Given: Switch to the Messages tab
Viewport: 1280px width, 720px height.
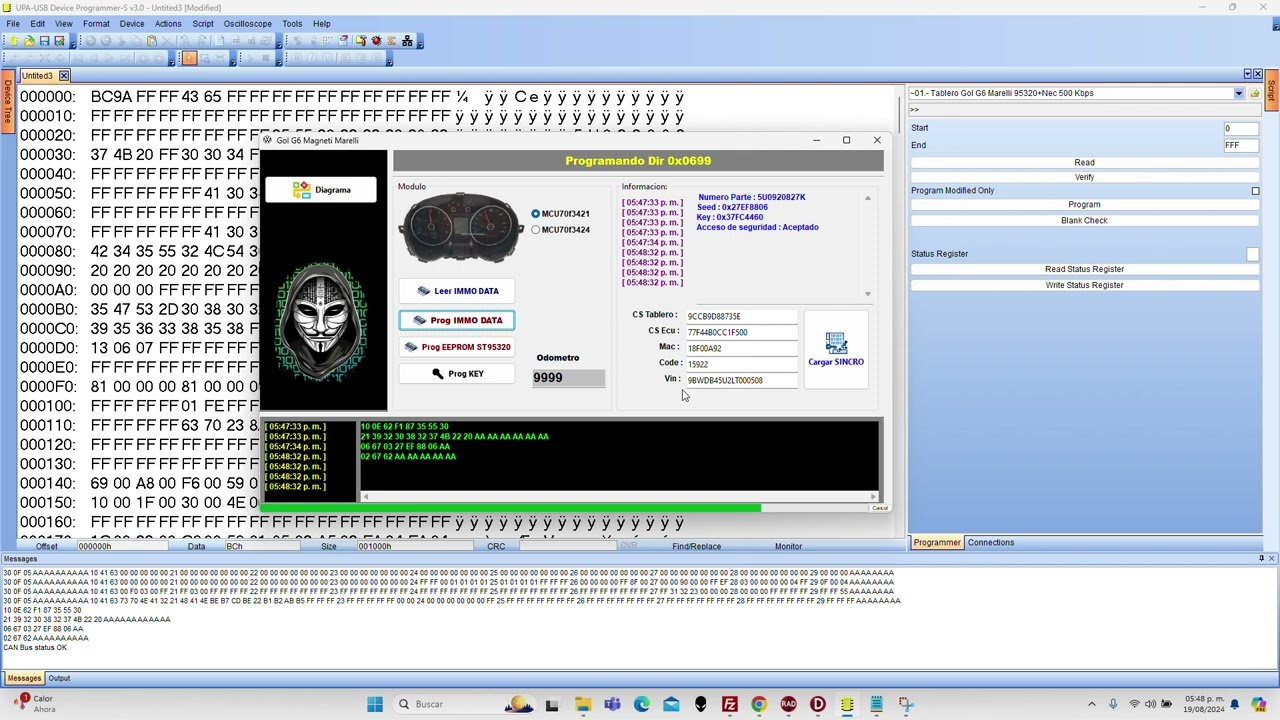Looking at the screenshot, I should pyautogui.click(x=24, y=679).
